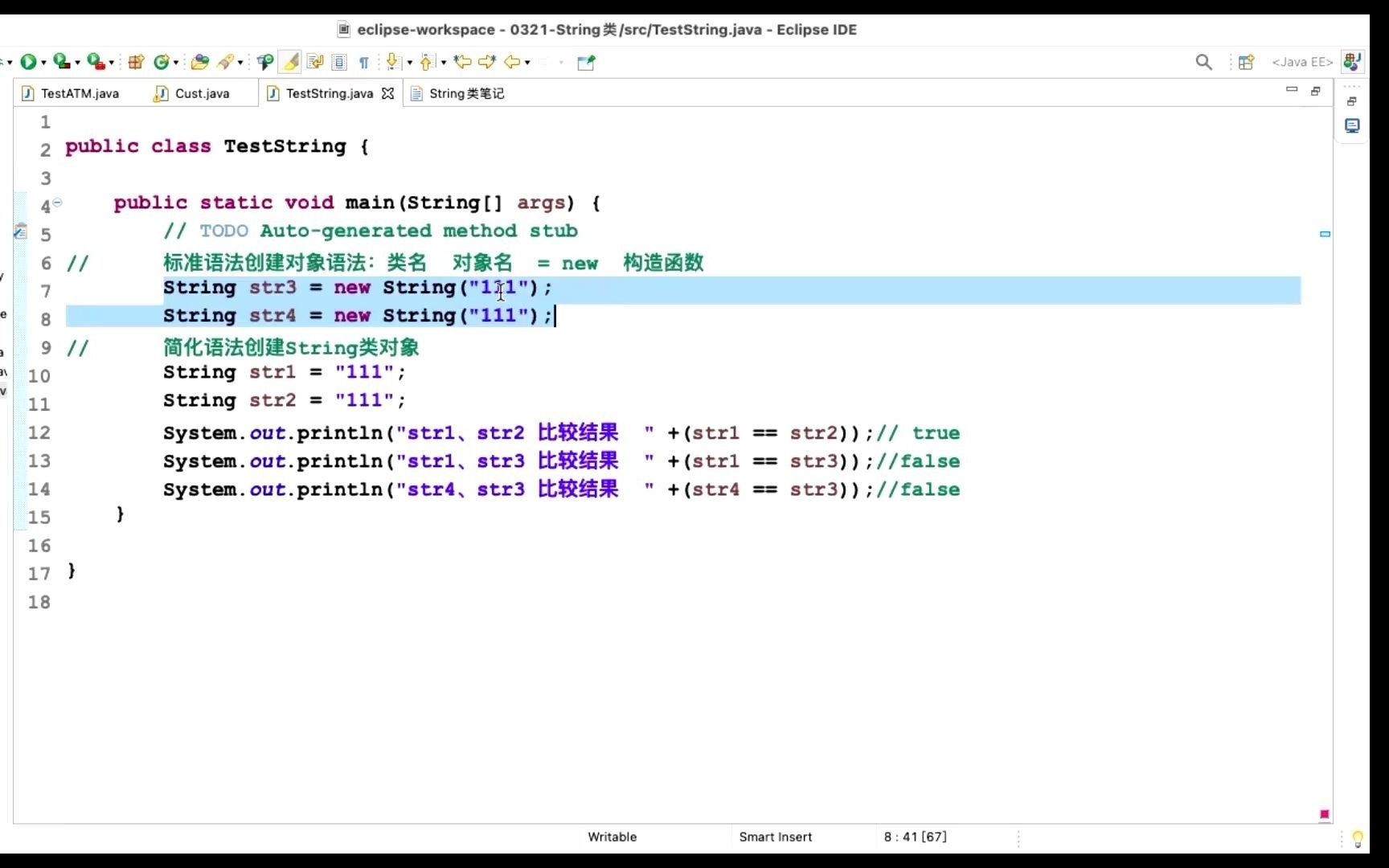The height and width of the screenshot is (868, 1389).
Task: Click the task marker icon beside line 5
Action: 21,232
